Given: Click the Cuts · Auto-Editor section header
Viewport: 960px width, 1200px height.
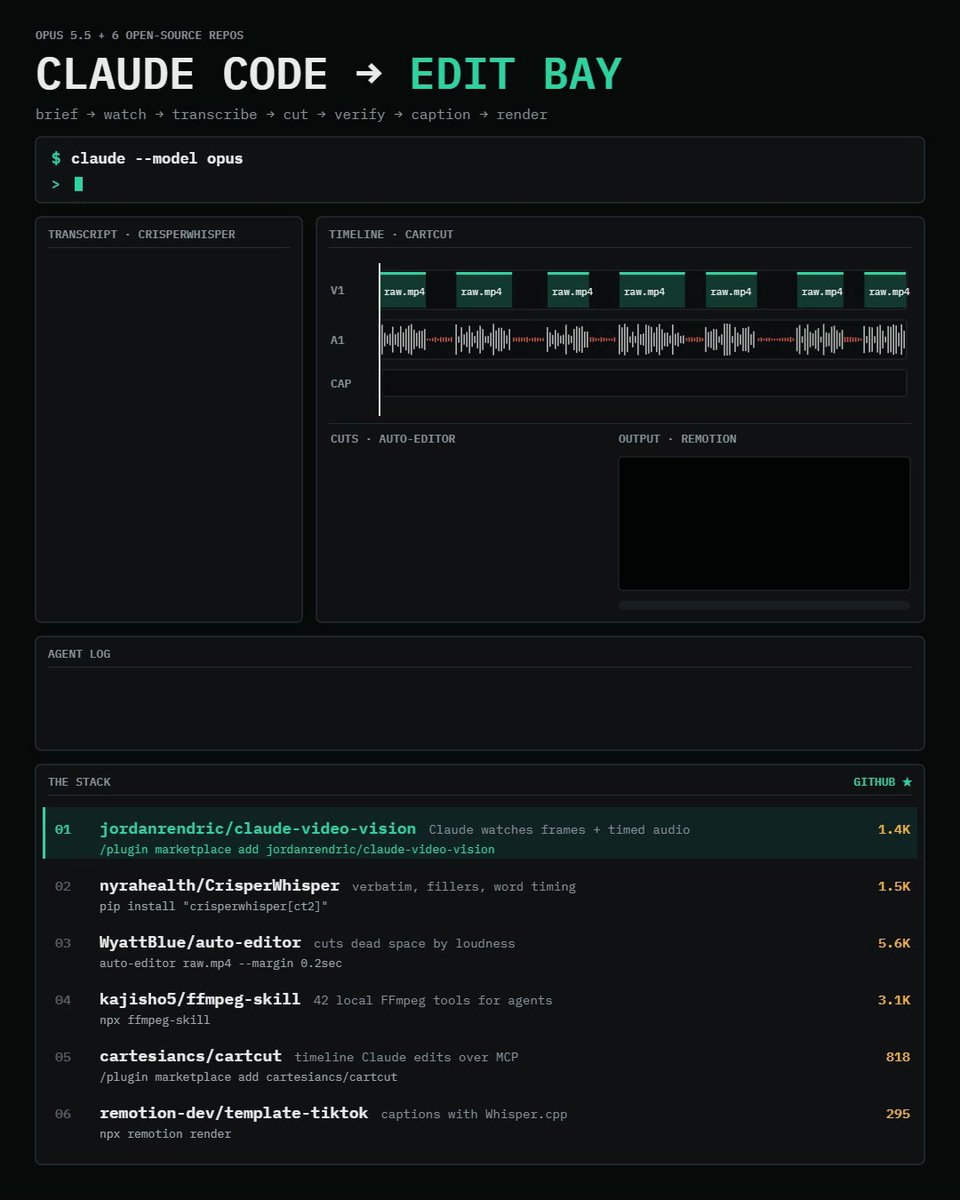Looking at the screenshot, I should pos(393,439).
